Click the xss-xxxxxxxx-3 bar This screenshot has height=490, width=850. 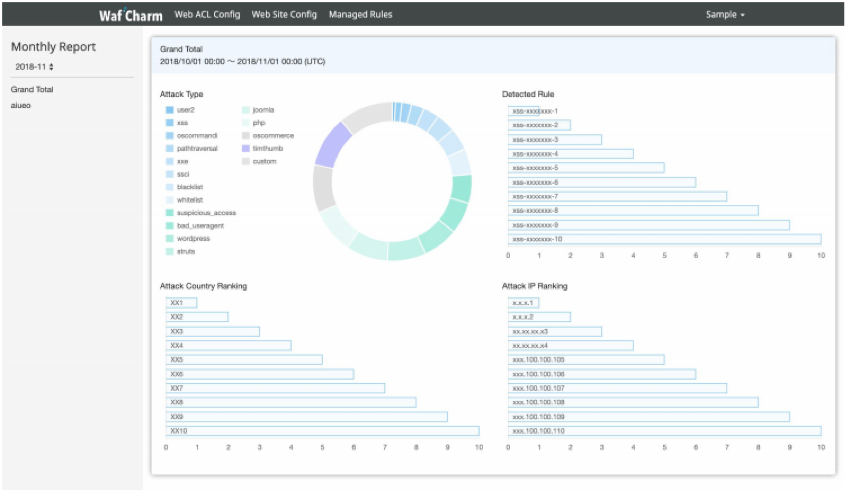tap(555, 140)
